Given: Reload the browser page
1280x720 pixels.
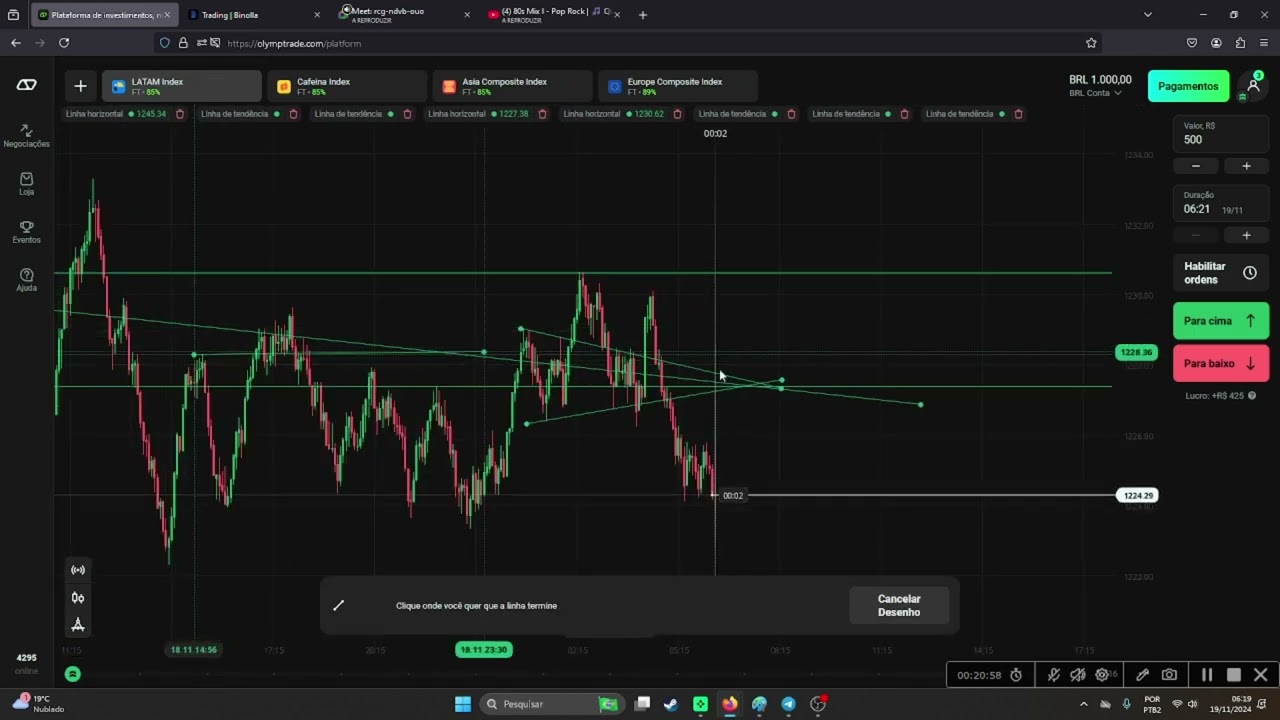Looking at the screenshot, I should (x=64, y=43).
